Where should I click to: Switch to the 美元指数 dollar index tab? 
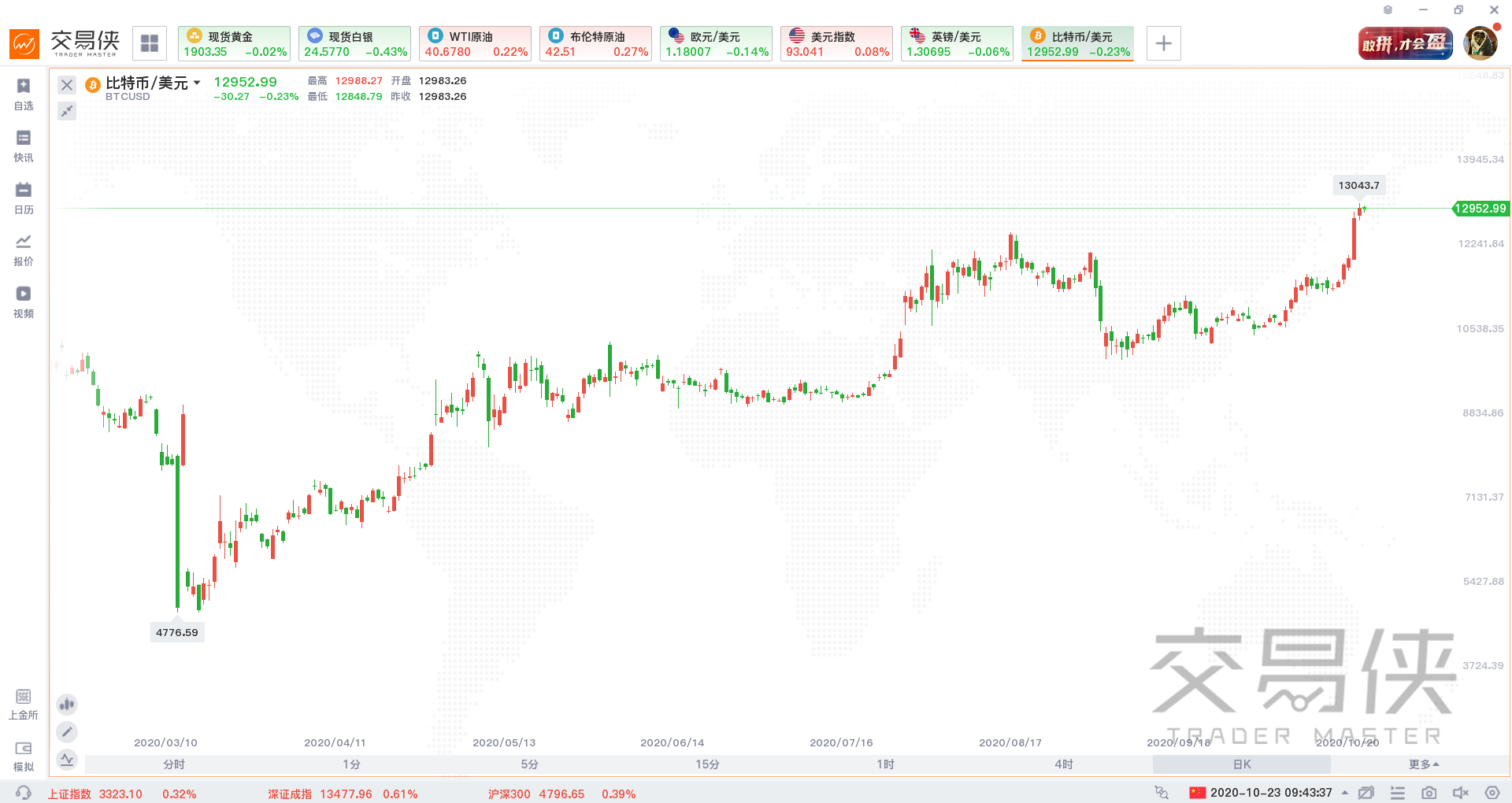point(836,43)
